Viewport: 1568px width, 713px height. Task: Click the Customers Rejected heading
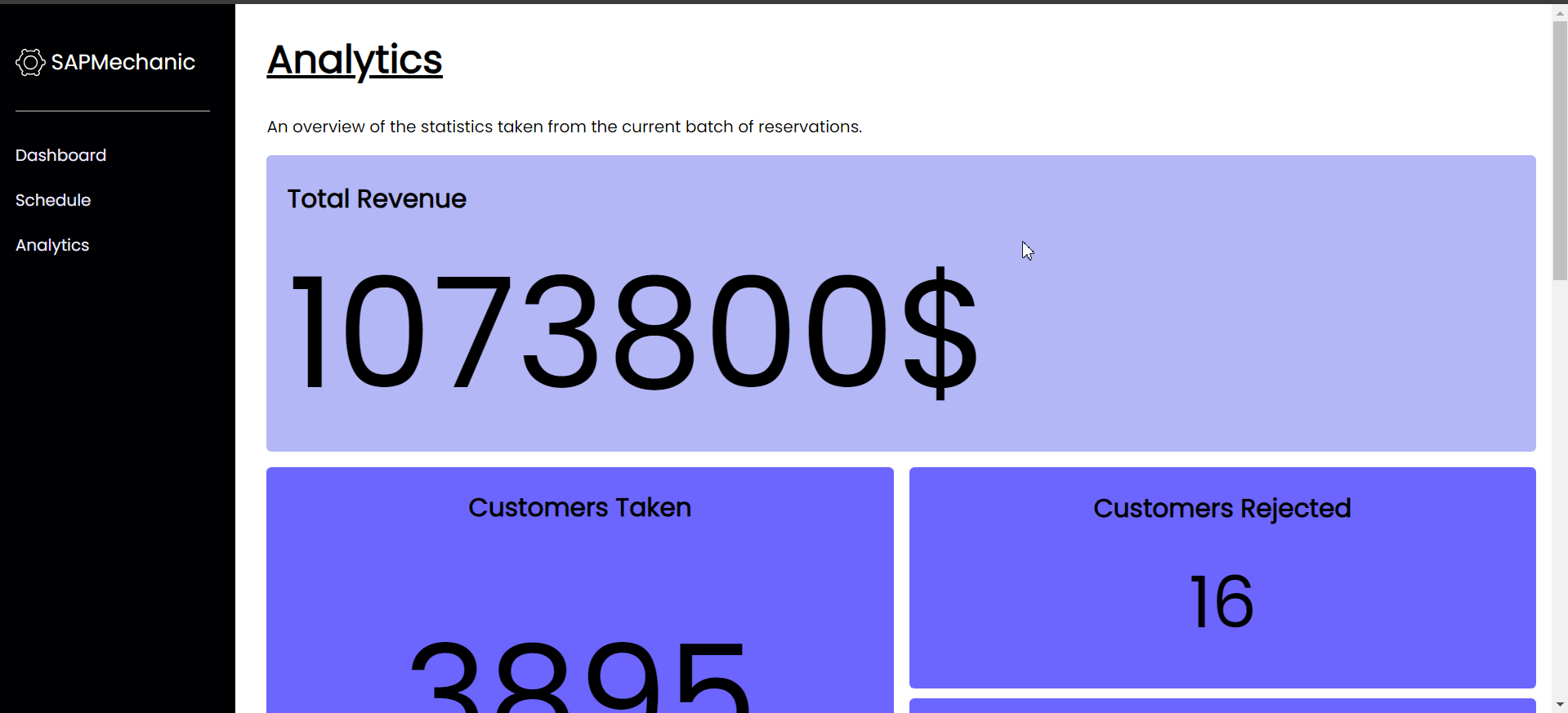pyautogui.click(x=1222, y=508)
